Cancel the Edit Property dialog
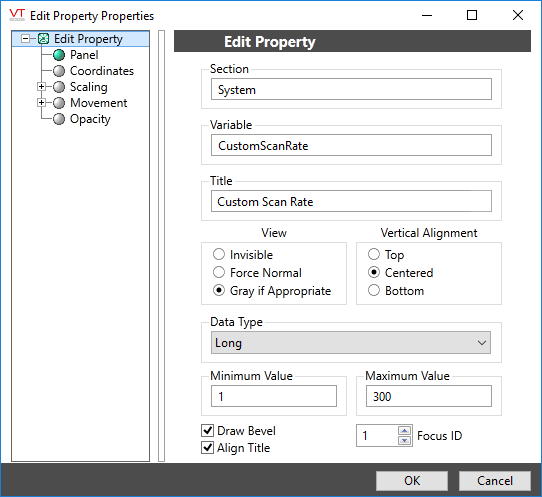This screenshot has height=497, width=542. point(495,481)
